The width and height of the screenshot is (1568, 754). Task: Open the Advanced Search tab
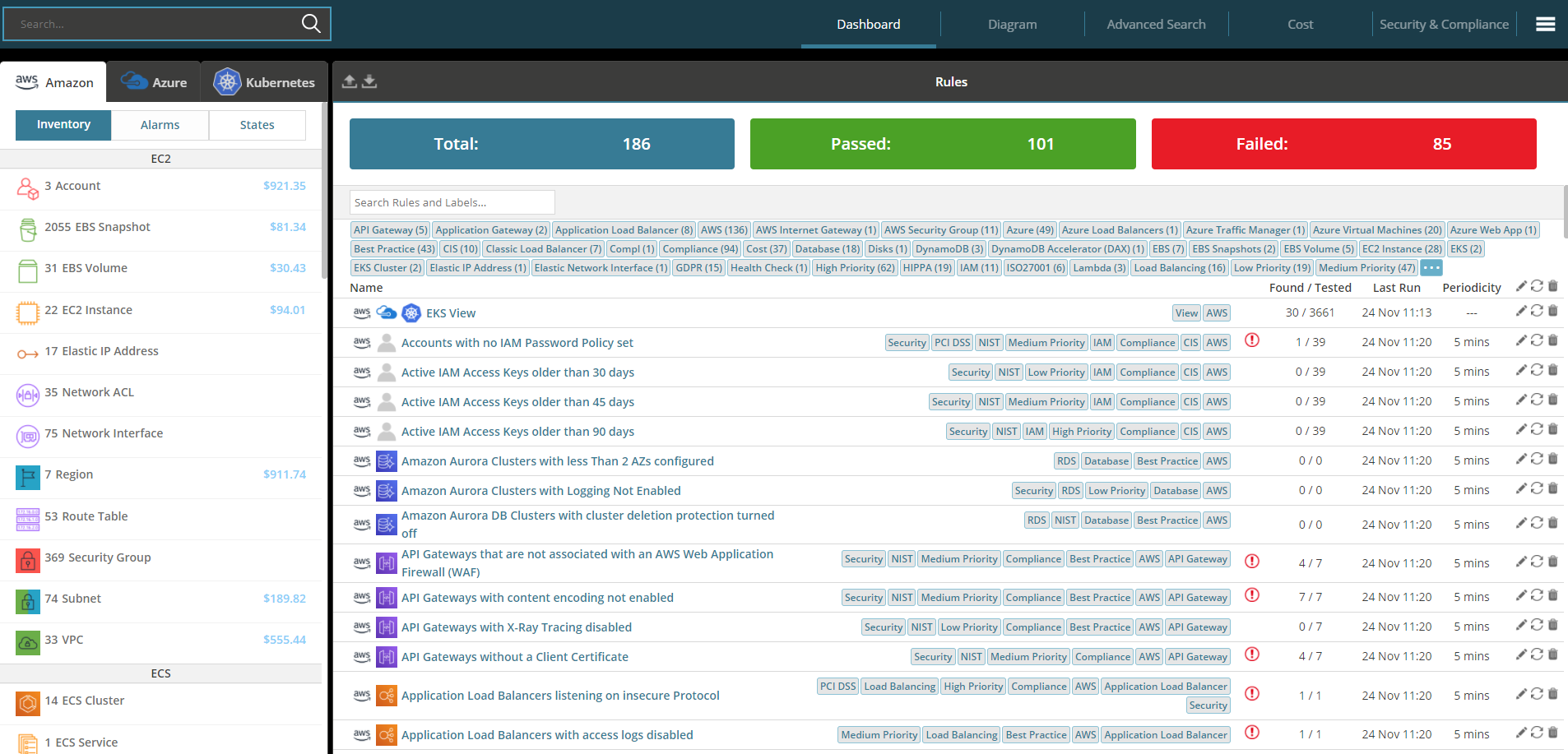1156,25
